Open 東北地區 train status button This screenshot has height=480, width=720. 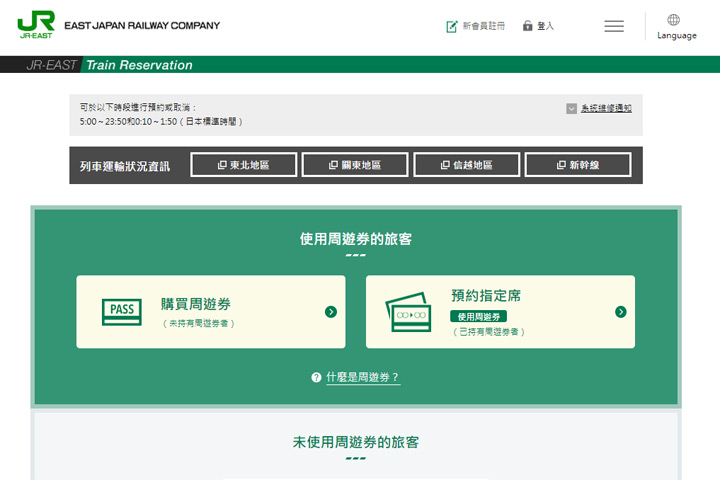click(x=243, y=165)
